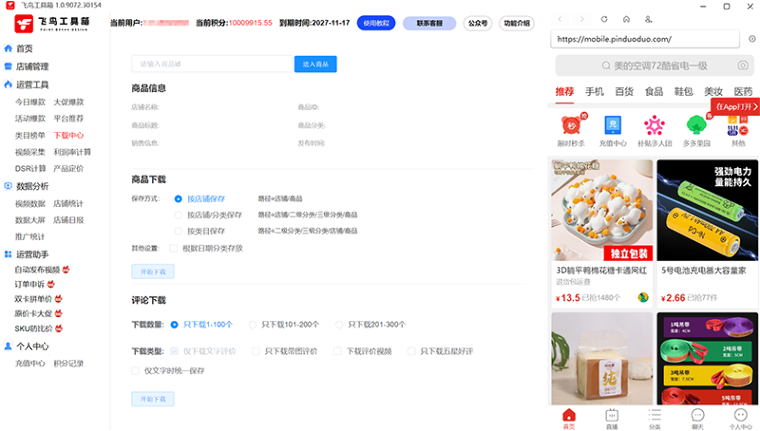This screenshot has width=760, height=431.
Task: Open 下载中心 in sidebar menu
Action: point(68,135)
